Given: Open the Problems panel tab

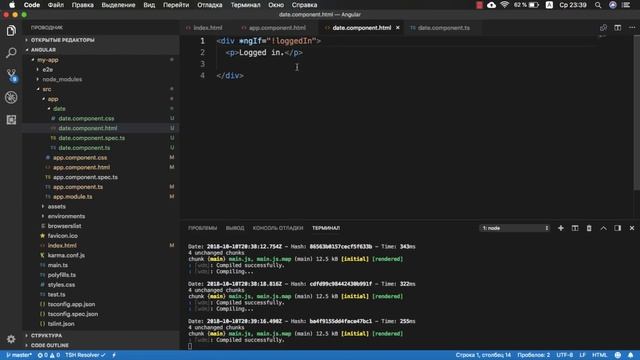Looking at the screenshot, I should click(x=202, y=228).
